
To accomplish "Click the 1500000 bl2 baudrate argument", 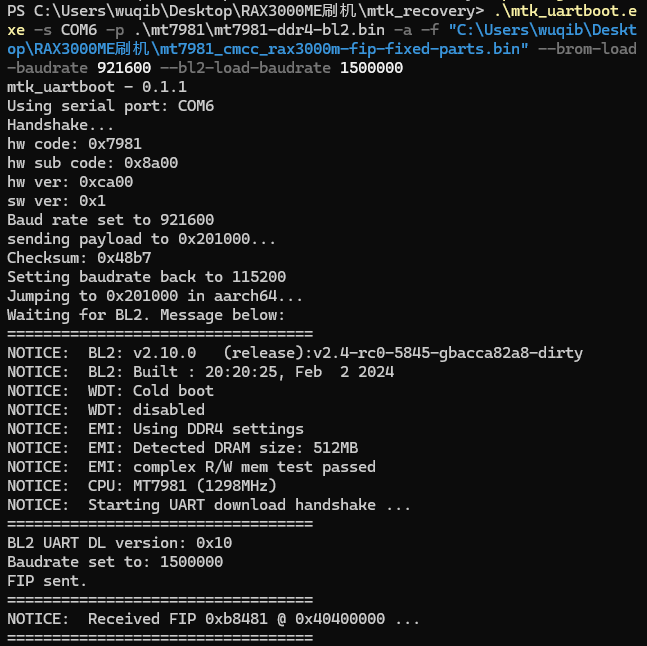I will 371,68.
